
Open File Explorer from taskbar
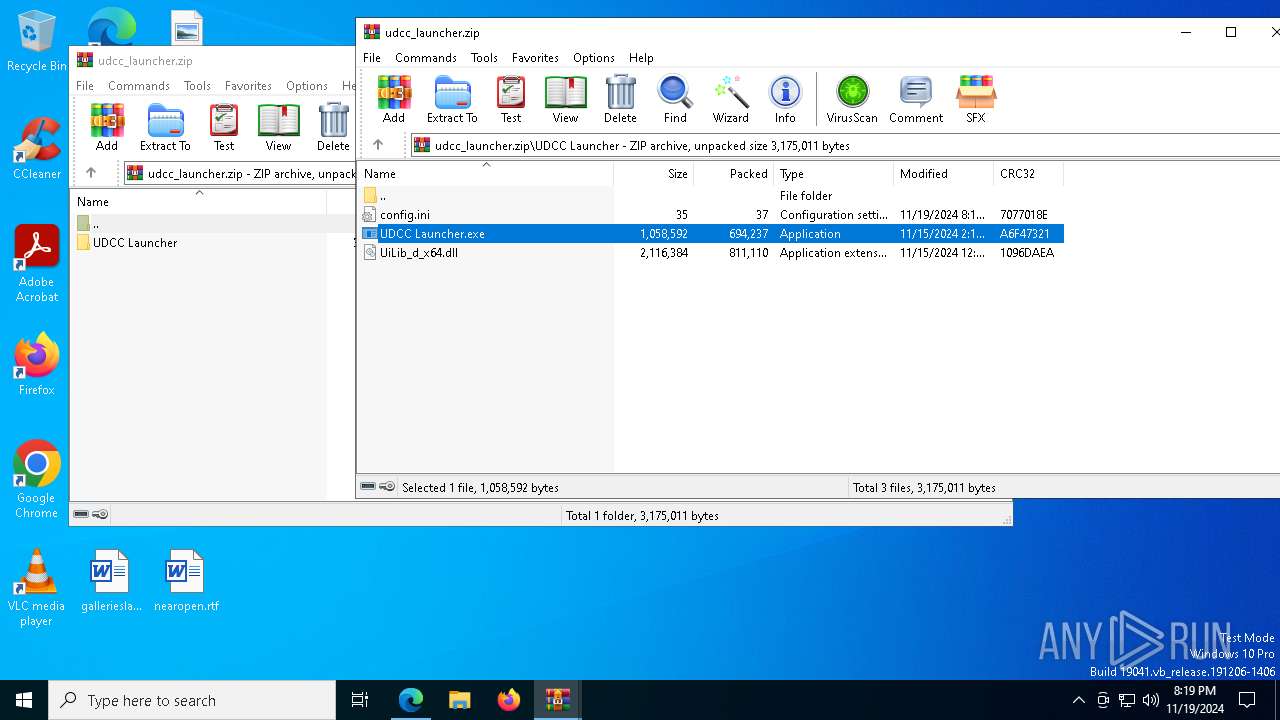(x=460, y=700)
